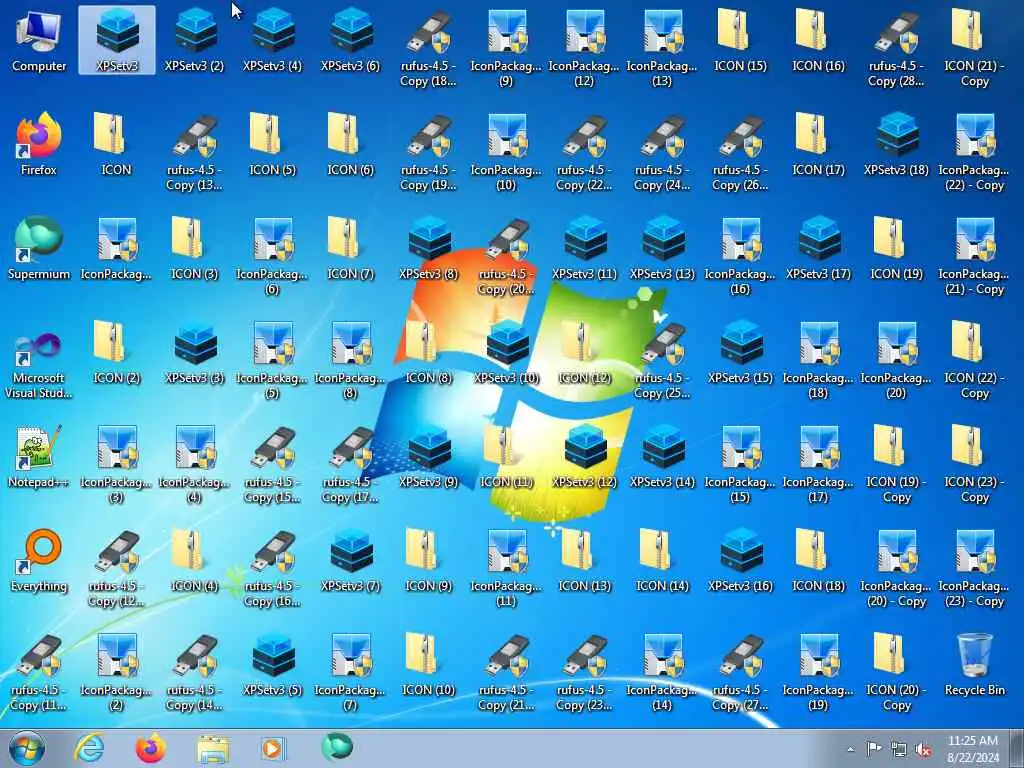Select Microsoft Visual Studio shortcut

[x=39, y=360]
